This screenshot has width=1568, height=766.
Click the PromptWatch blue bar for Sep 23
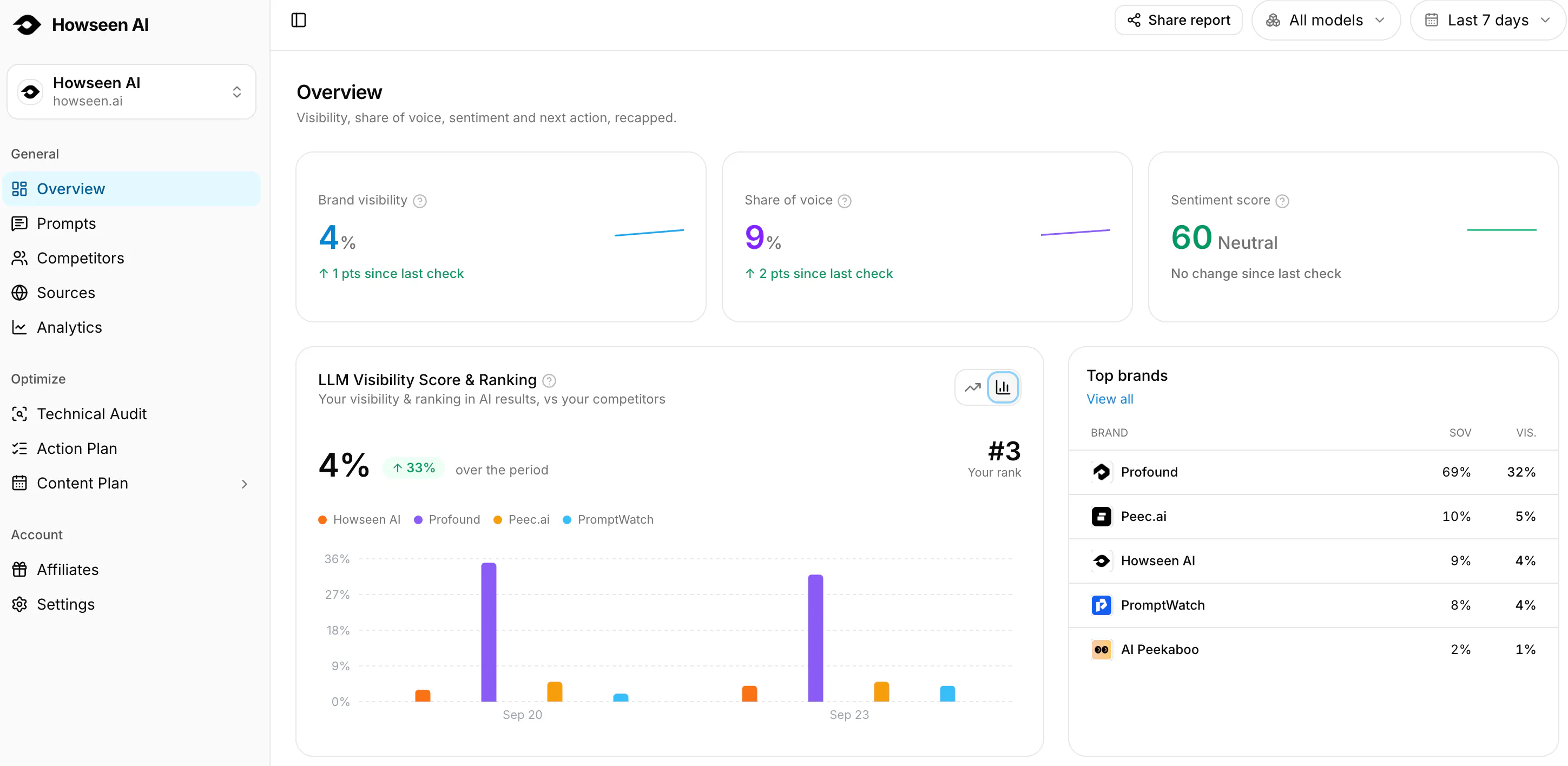(947, 694)
